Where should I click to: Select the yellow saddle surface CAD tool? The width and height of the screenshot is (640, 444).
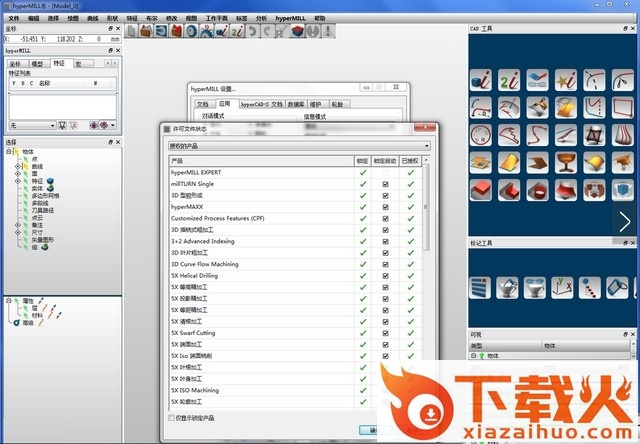pyautogui.click(x=594, y=162)
